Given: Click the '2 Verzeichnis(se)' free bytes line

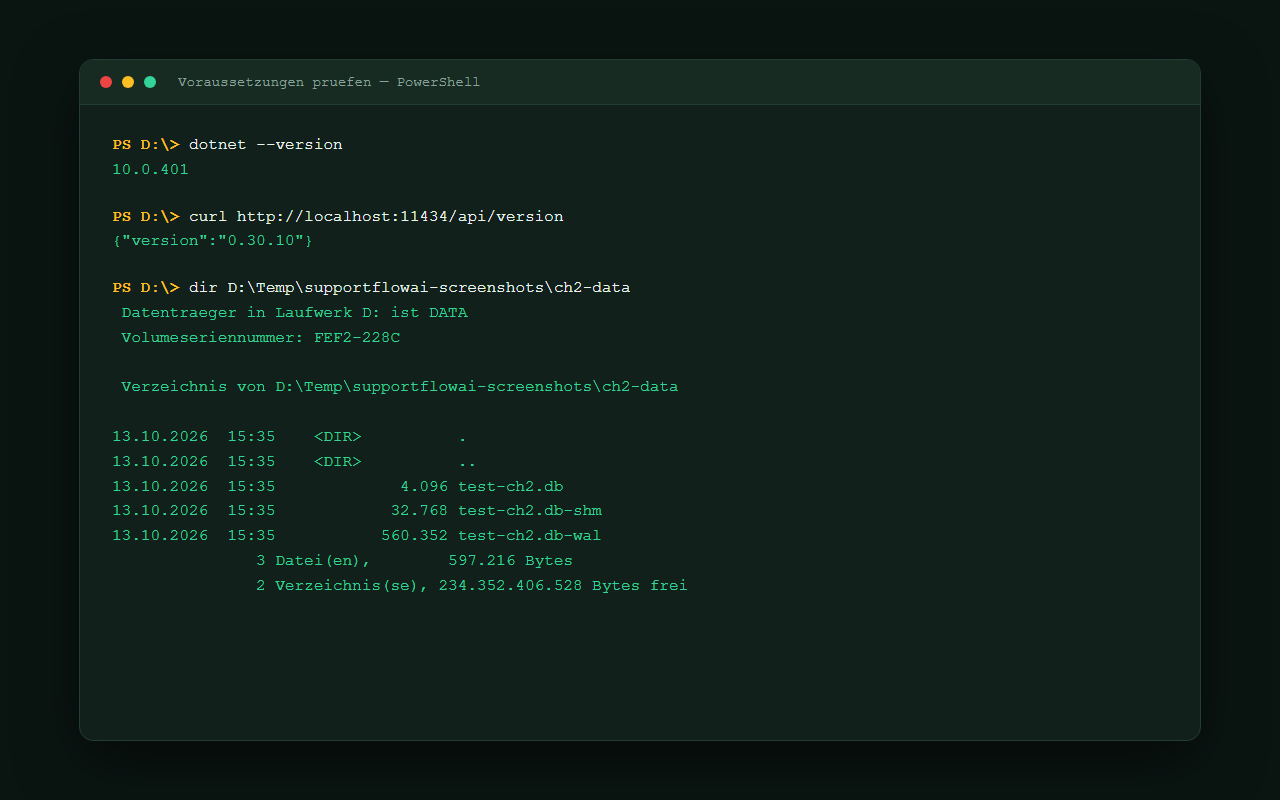Looking at the screenshot, I should (x=472, y=586).
